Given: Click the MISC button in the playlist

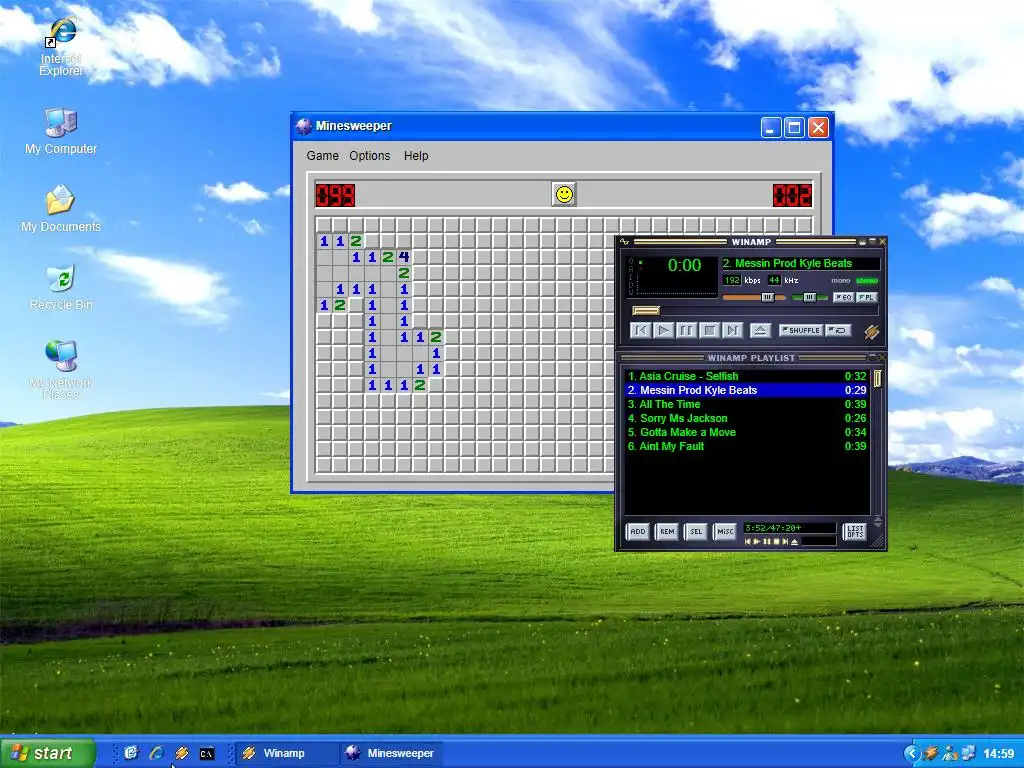Looking at the screenshot, I should 725,532.
